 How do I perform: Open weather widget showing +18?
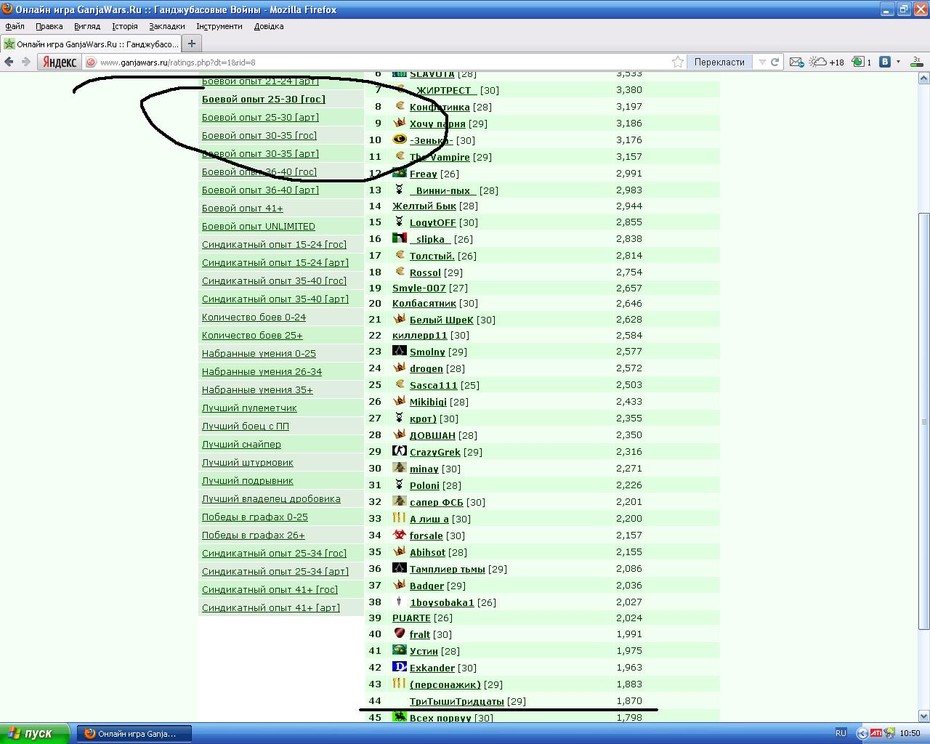coord(827,62)
